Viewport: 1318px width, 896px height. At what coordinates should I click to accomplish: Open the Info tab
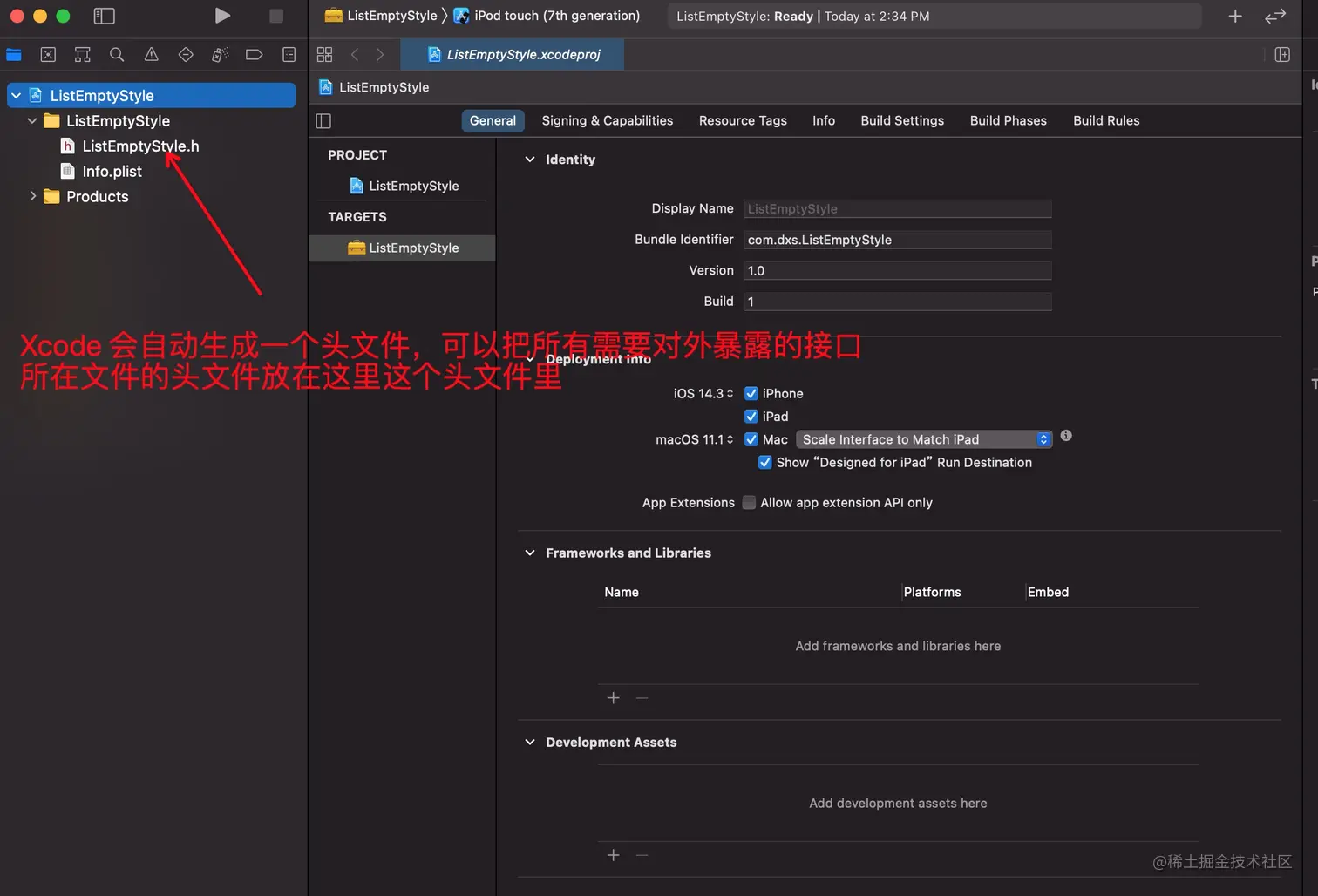(x=824, y=121)
